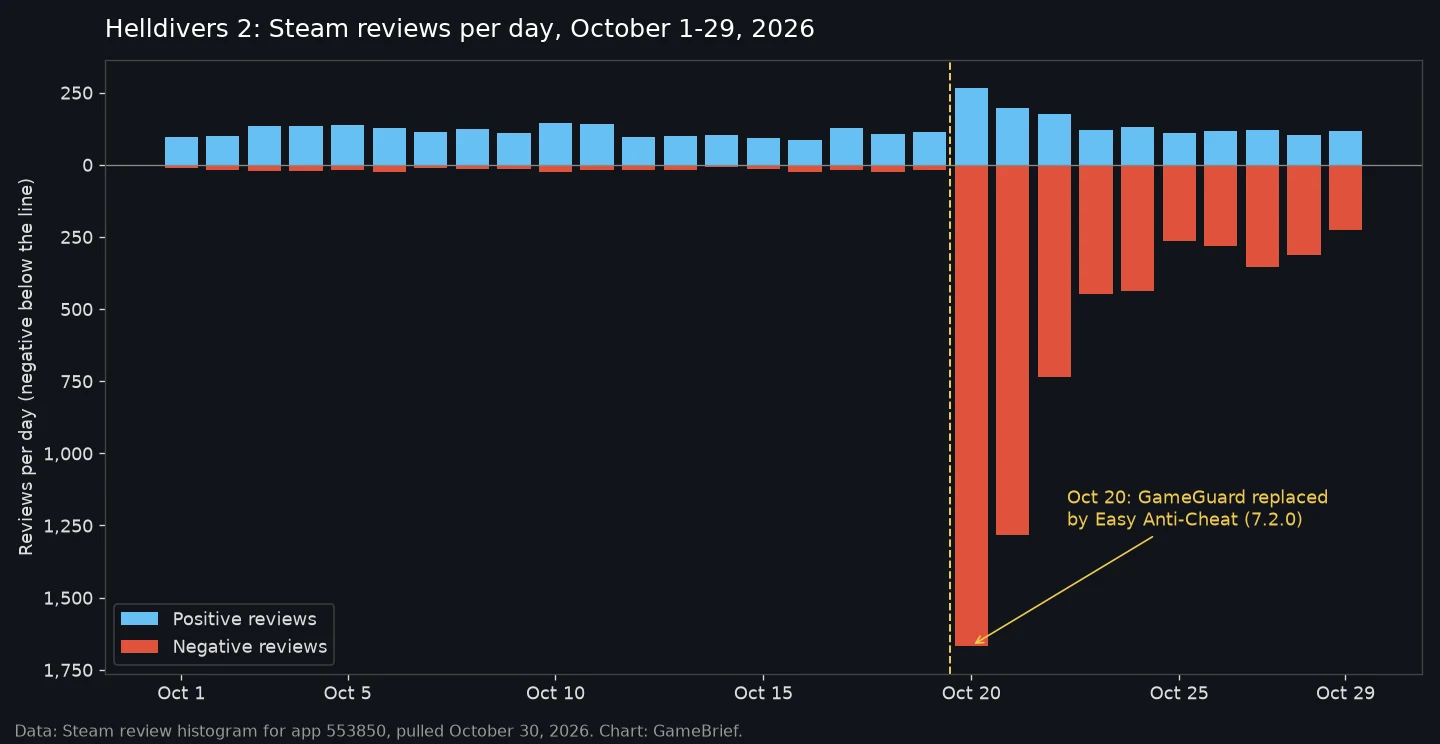Click the '750' y-axis tick label

tap(78, 382)
